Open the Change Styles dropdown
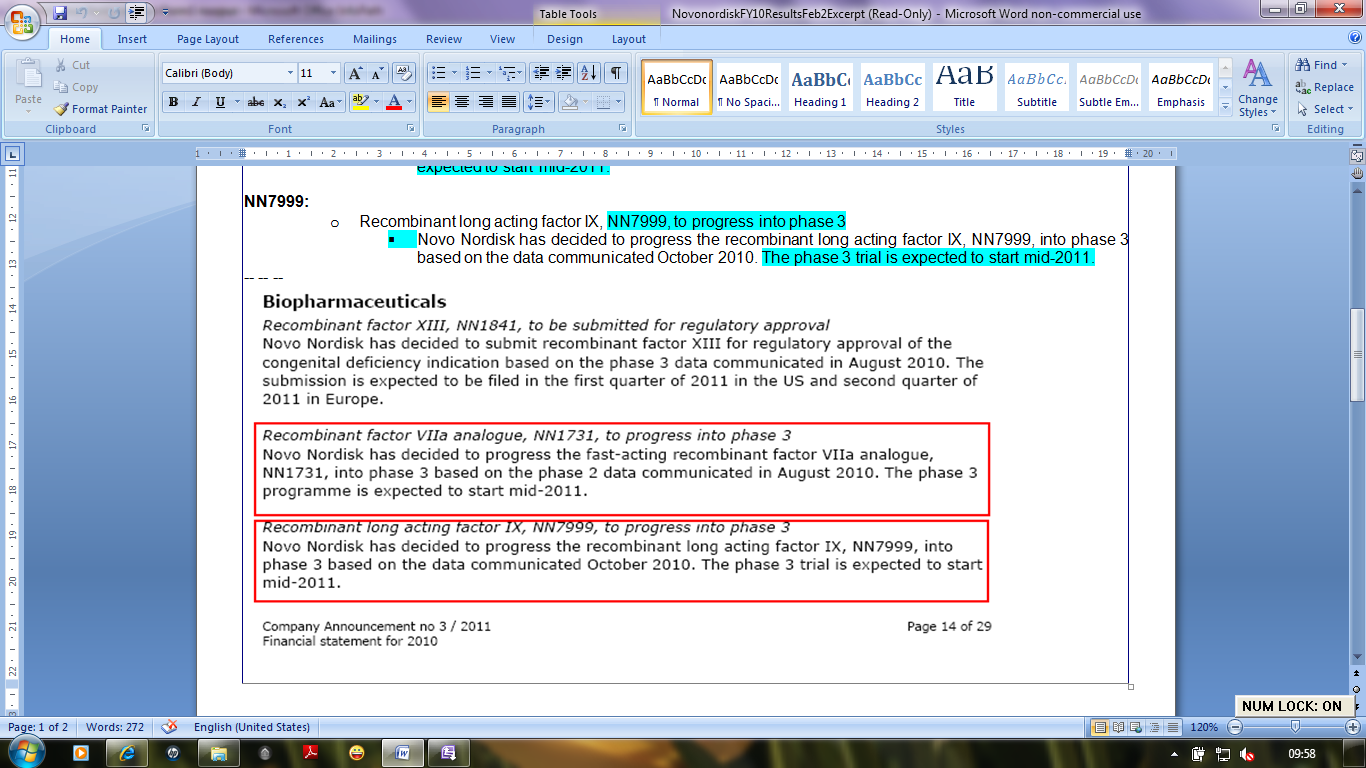The width and height of the screenshot is (1366, 768). tap(1257, 90)
